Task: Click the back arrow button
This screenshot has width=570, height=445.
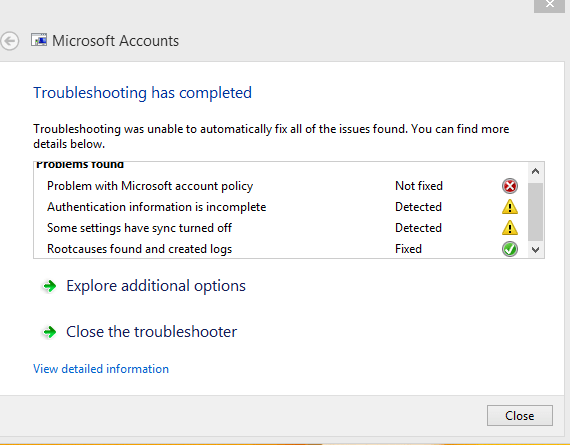Action: 9,41
